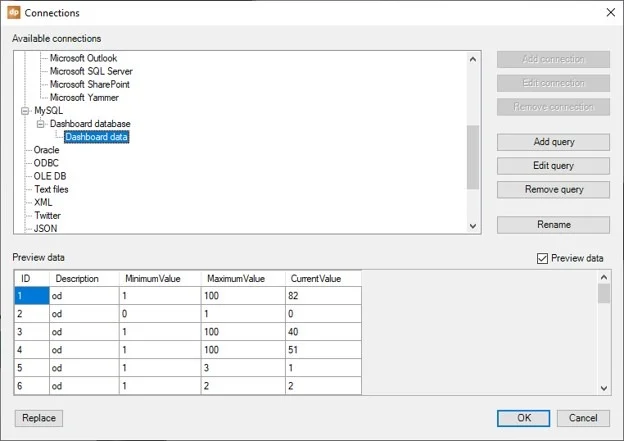Click the connections tree scrollbar thumb
624x441 pixels.
(473, 157)
